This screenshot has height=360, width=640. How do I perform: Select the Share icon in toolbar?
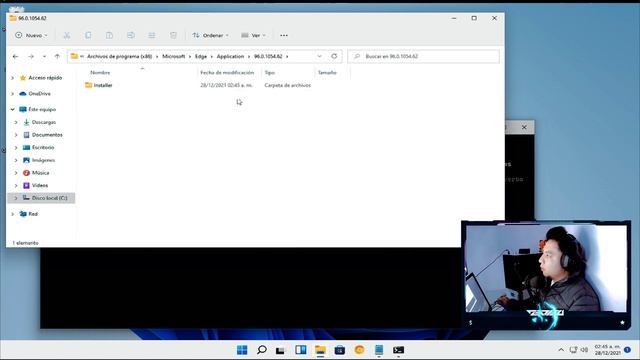[152, 36]
